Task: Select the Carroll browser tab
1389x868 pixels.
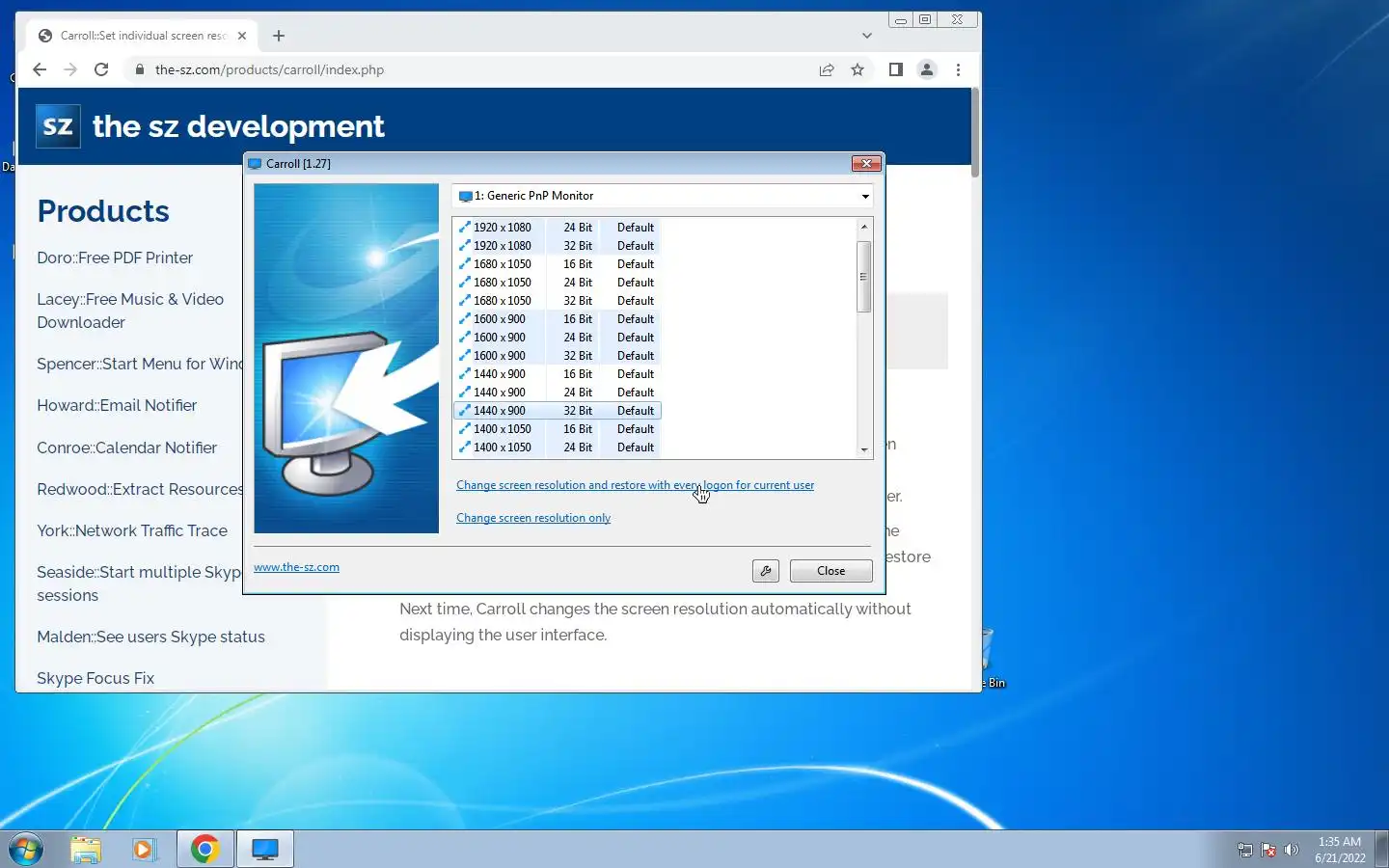Action: (x=143, y=36)
